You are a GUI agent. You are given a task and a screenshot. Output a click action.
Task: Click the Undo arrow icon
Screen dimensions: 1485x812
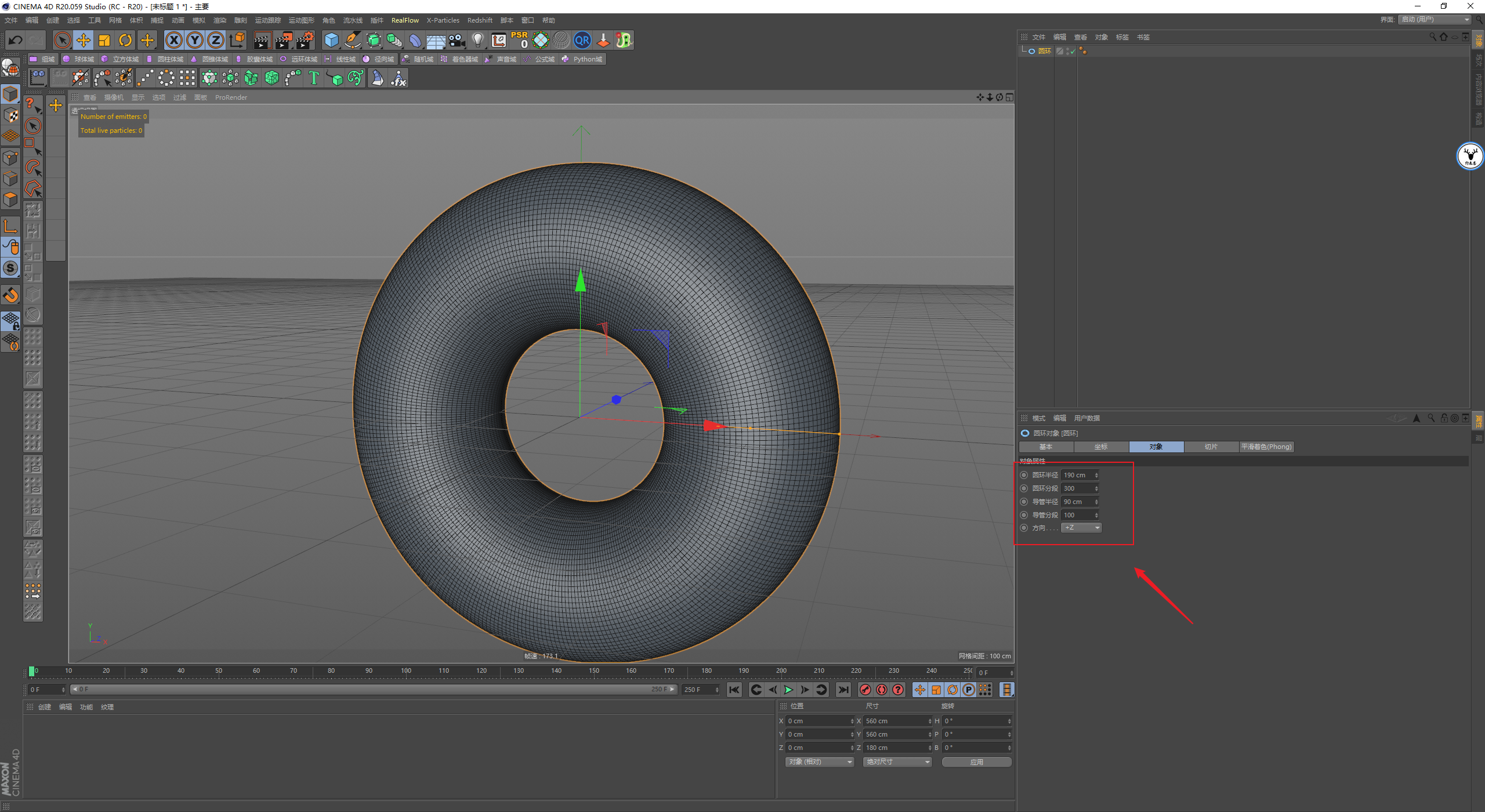[x=16, y=40]
